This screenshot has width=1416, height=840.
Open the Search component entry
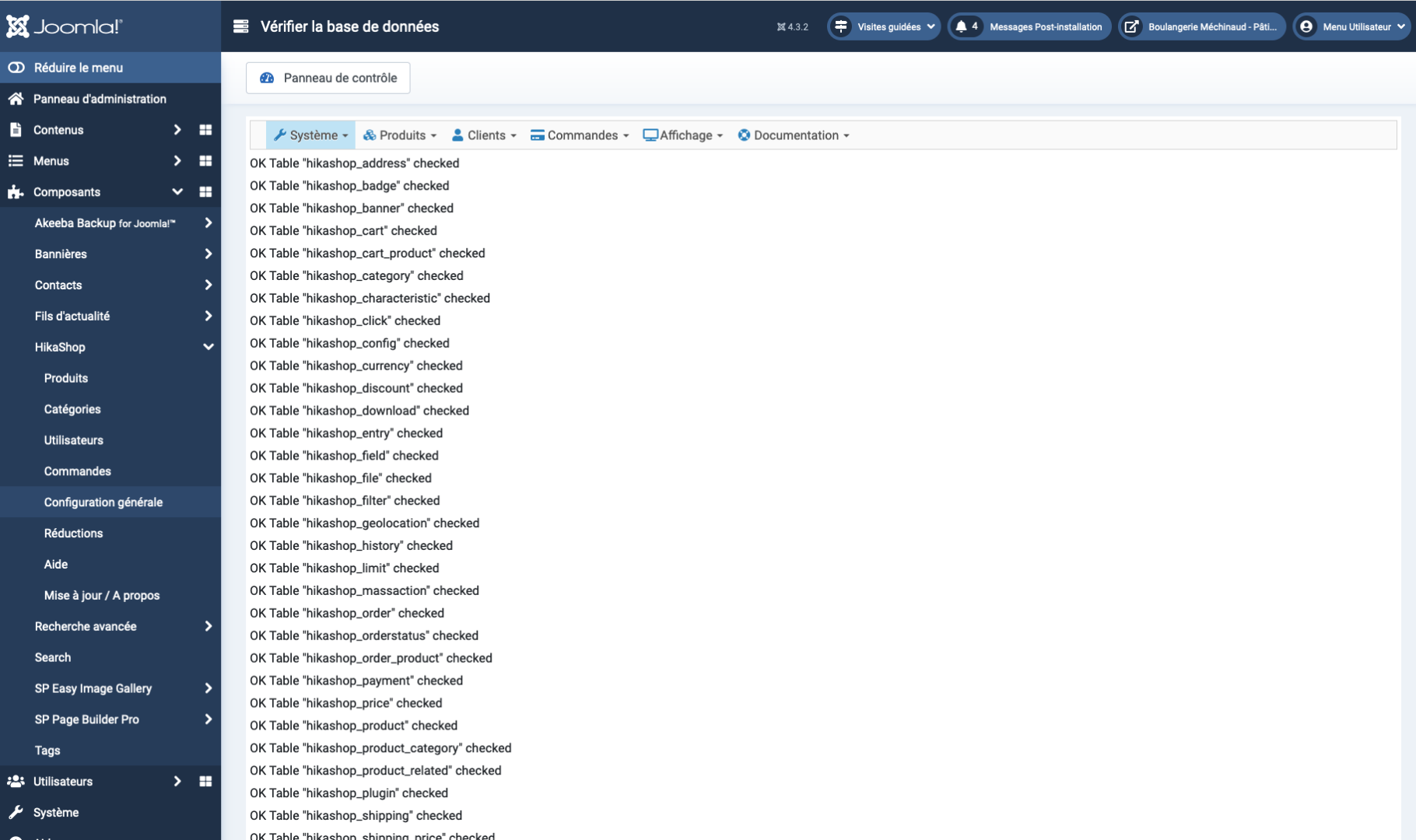pos(53,657)
